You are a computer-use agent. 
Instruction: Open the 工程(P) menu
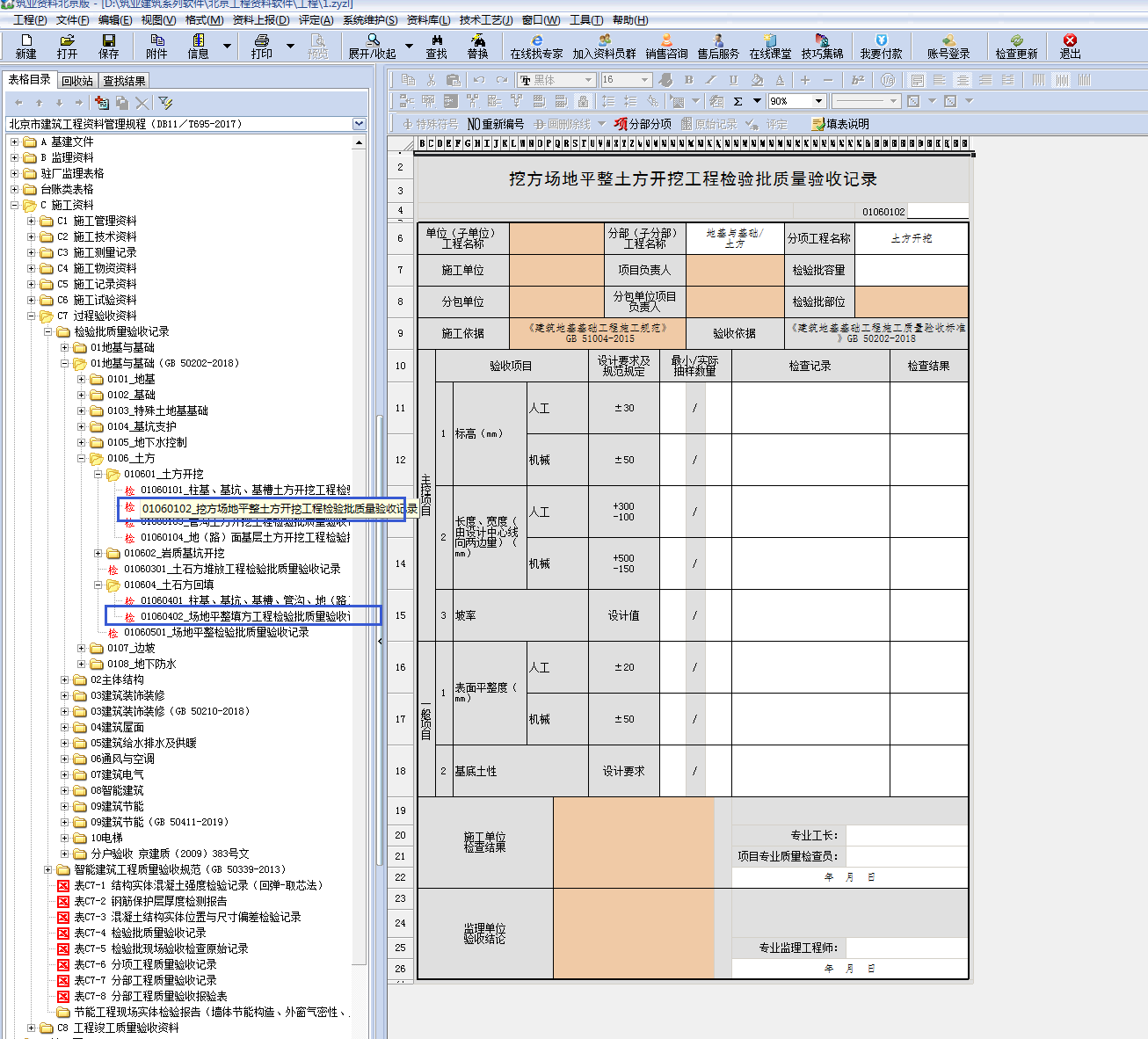[30, 19]
